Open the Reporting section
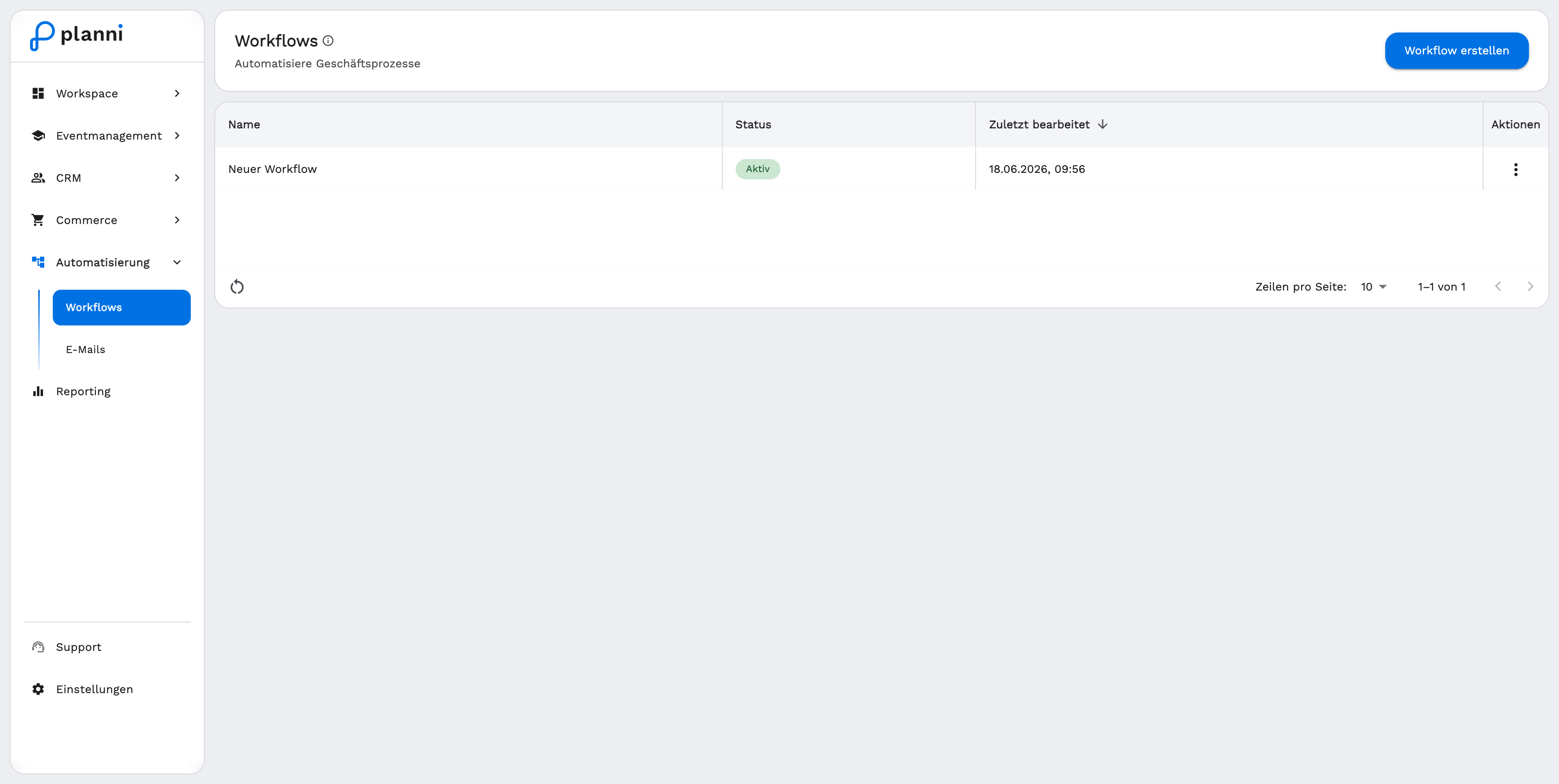 (107, 392)
